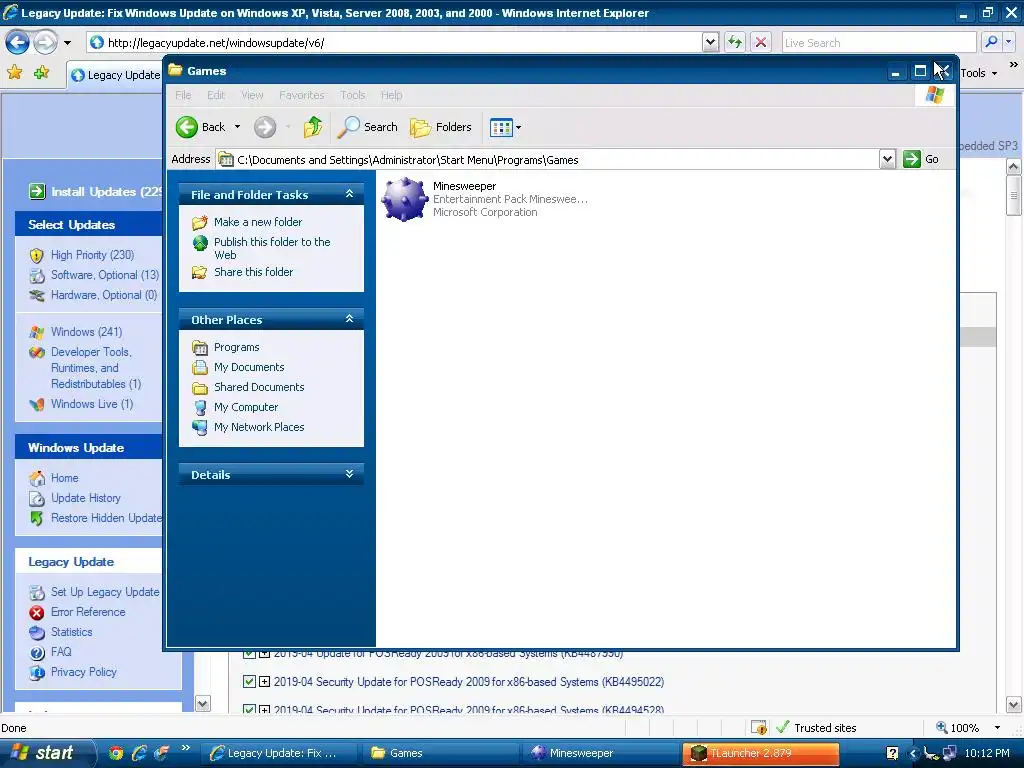Viewport: 1024px width, 768px height.
Task: Click the Go button next to address bar
Action: (921, 159)
